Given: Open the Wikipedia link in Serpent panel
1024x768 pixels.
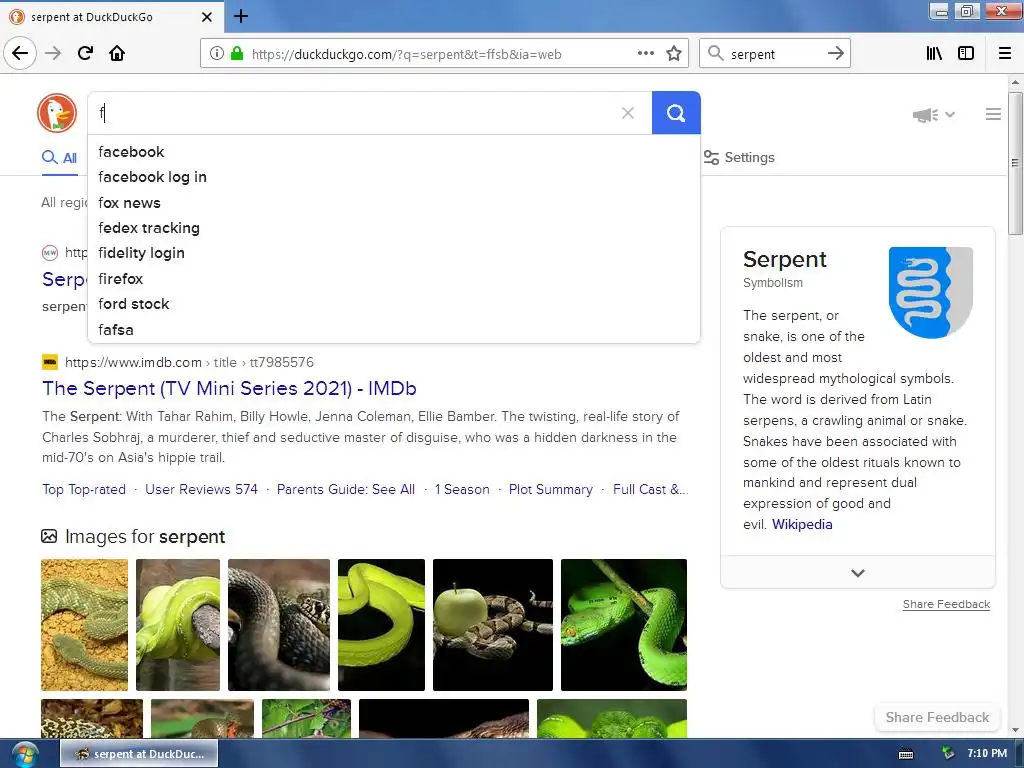Looking at the screenshot, I should [x=802, y=524].
